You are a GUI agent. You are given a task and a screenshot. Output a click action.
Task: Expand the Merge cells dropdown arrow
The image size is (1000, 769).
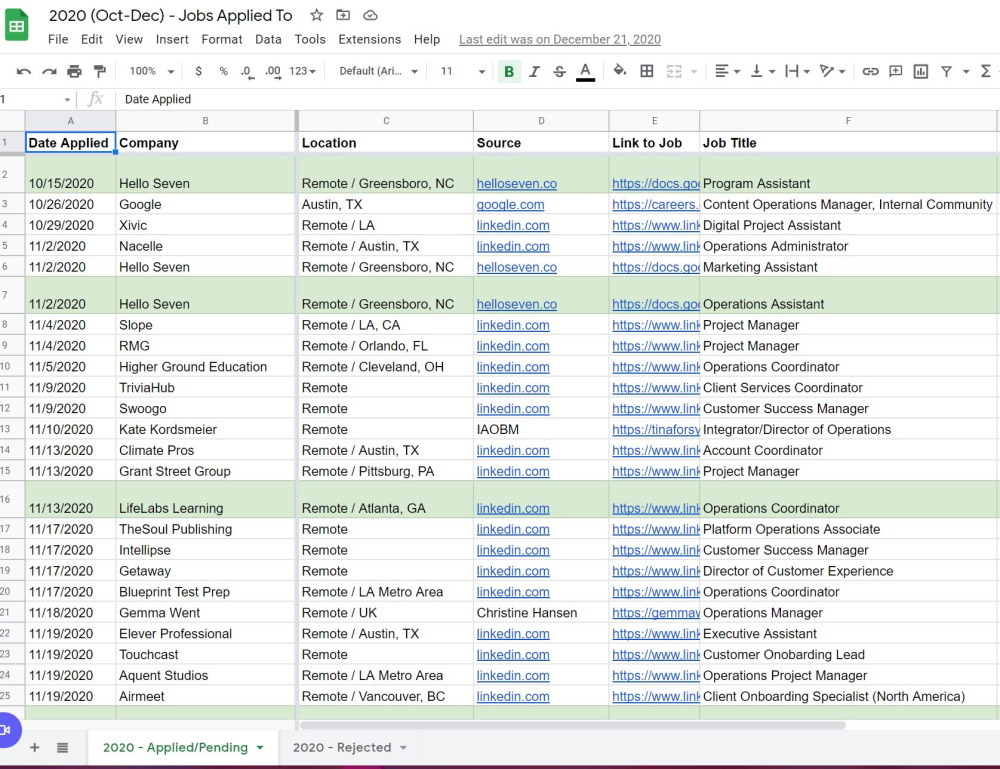pyautogui.click(x=694, y=71)
